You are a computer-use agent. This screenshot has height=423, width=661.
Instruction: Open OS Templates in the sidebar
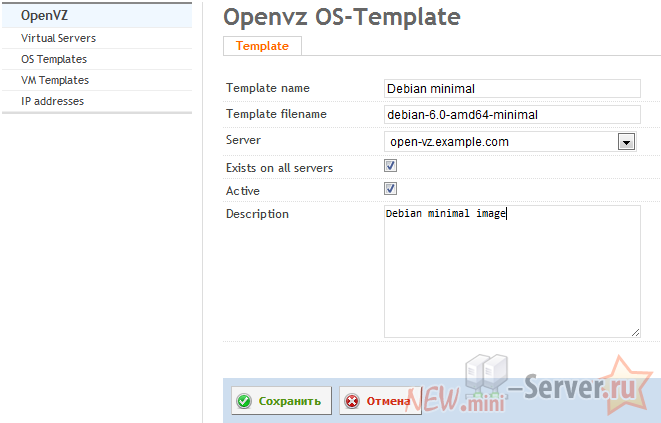click(x=54, y=59)
